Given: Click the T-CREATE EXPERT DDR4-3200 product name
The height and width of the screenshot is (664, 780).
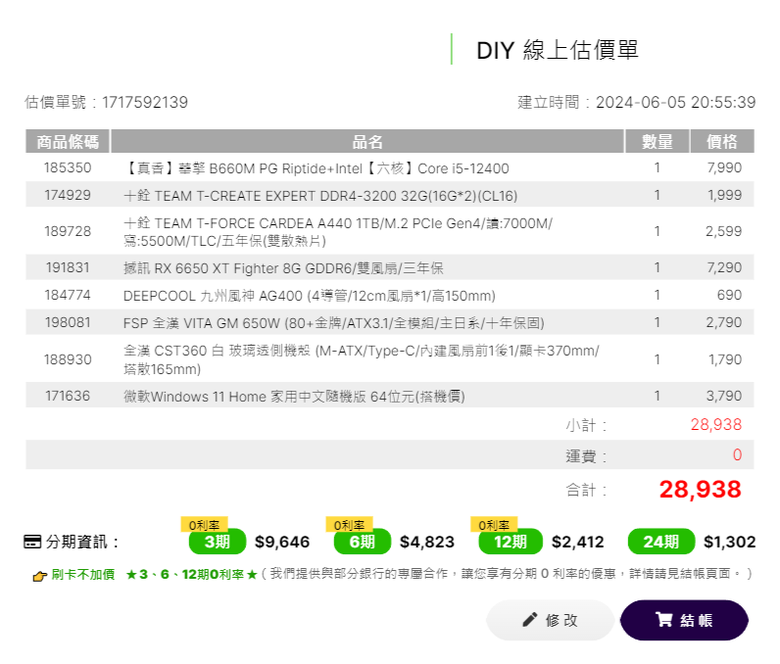Looking at the screenshot, I should pyautogui.click(x=320, y=196).
